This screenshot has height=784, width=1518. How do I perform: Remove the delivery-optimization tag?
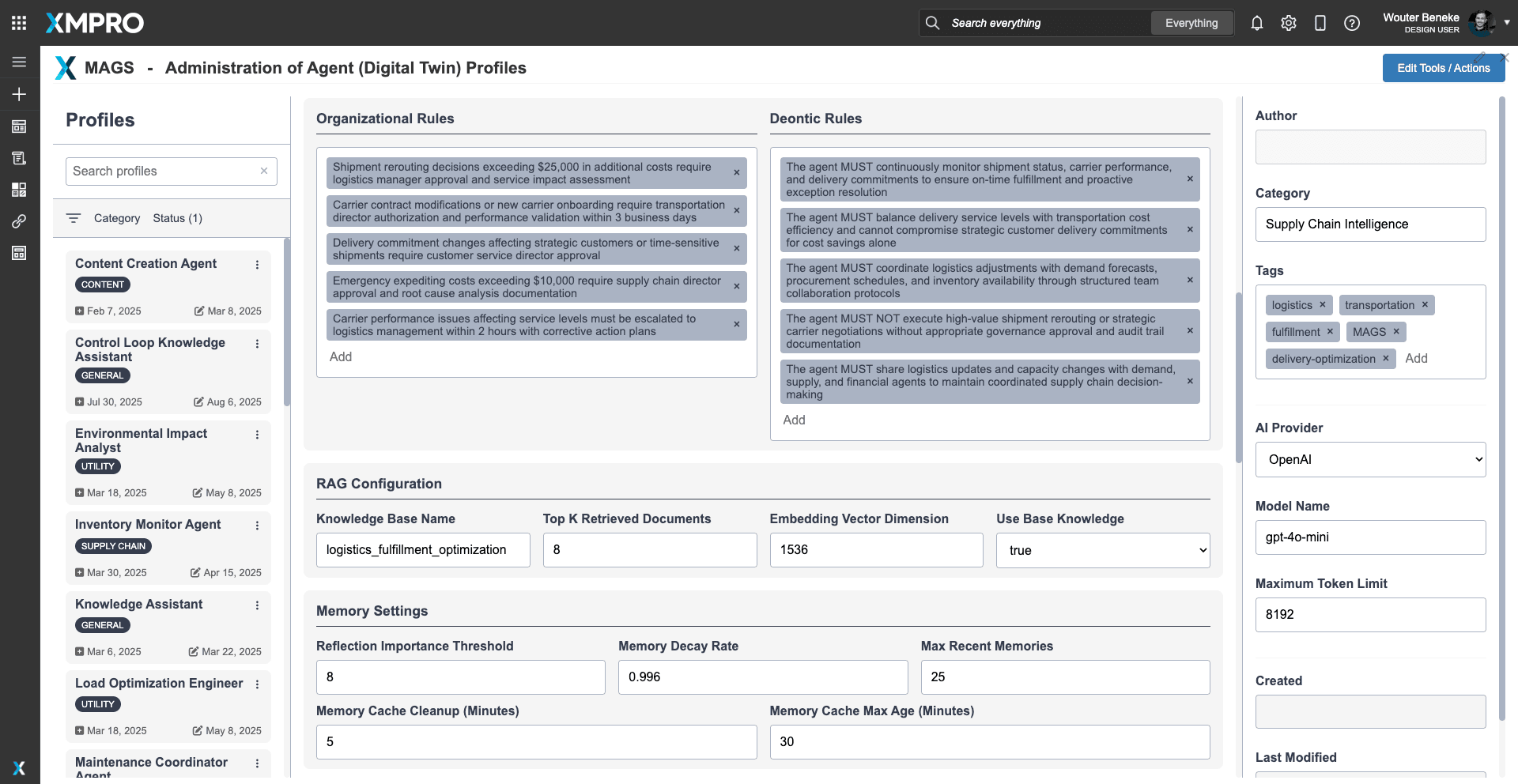1385,358
